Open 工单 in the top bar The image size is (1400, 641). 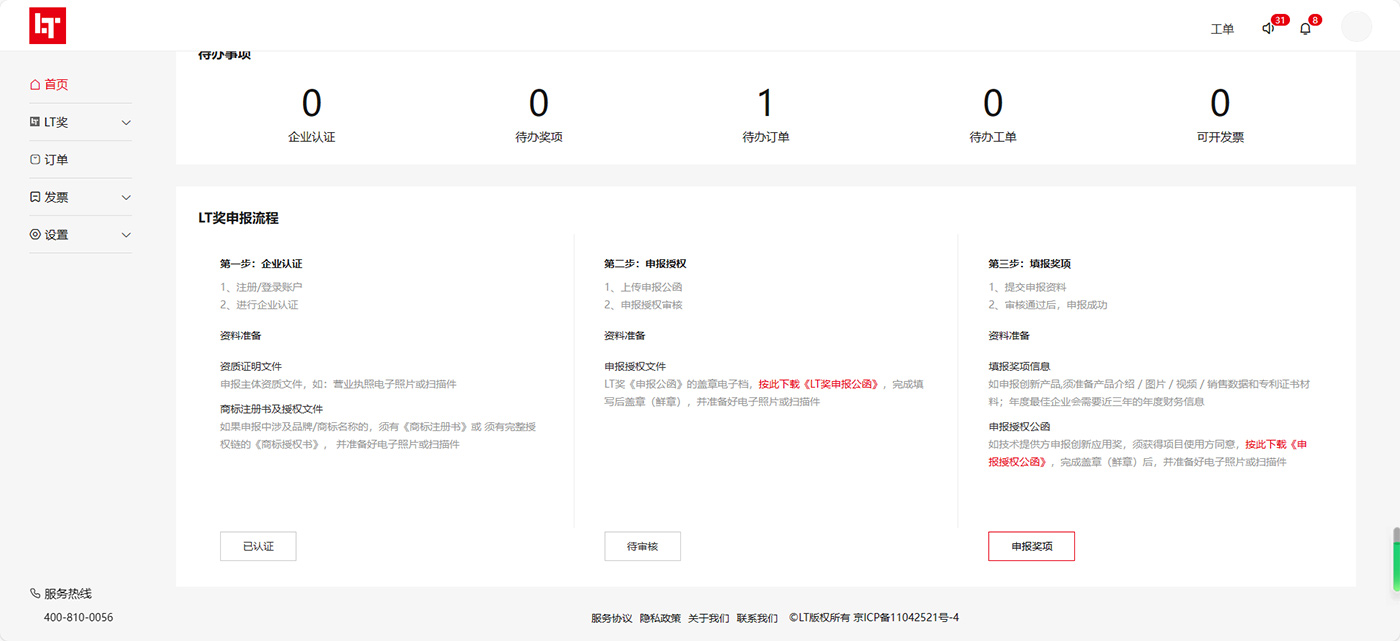1222,29
